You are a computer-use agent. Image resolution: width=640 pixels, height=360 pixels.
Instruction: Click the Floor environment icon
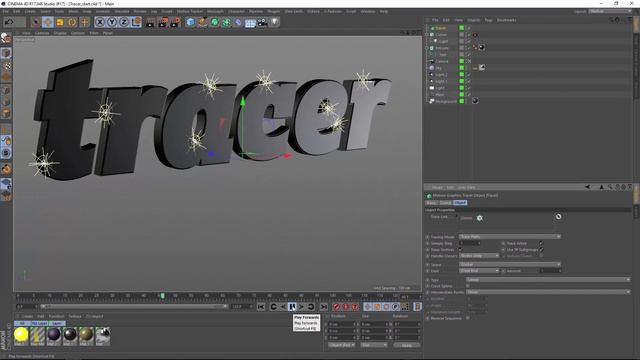point(250,22)
